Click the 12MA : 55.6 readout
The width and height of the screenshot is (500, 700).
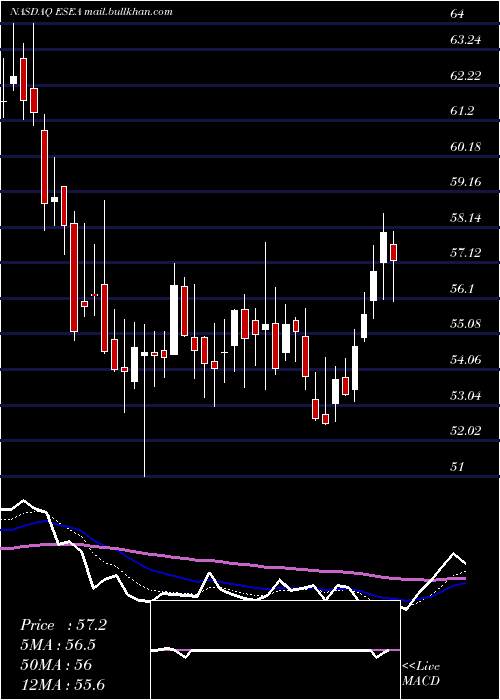click(62, 684)
